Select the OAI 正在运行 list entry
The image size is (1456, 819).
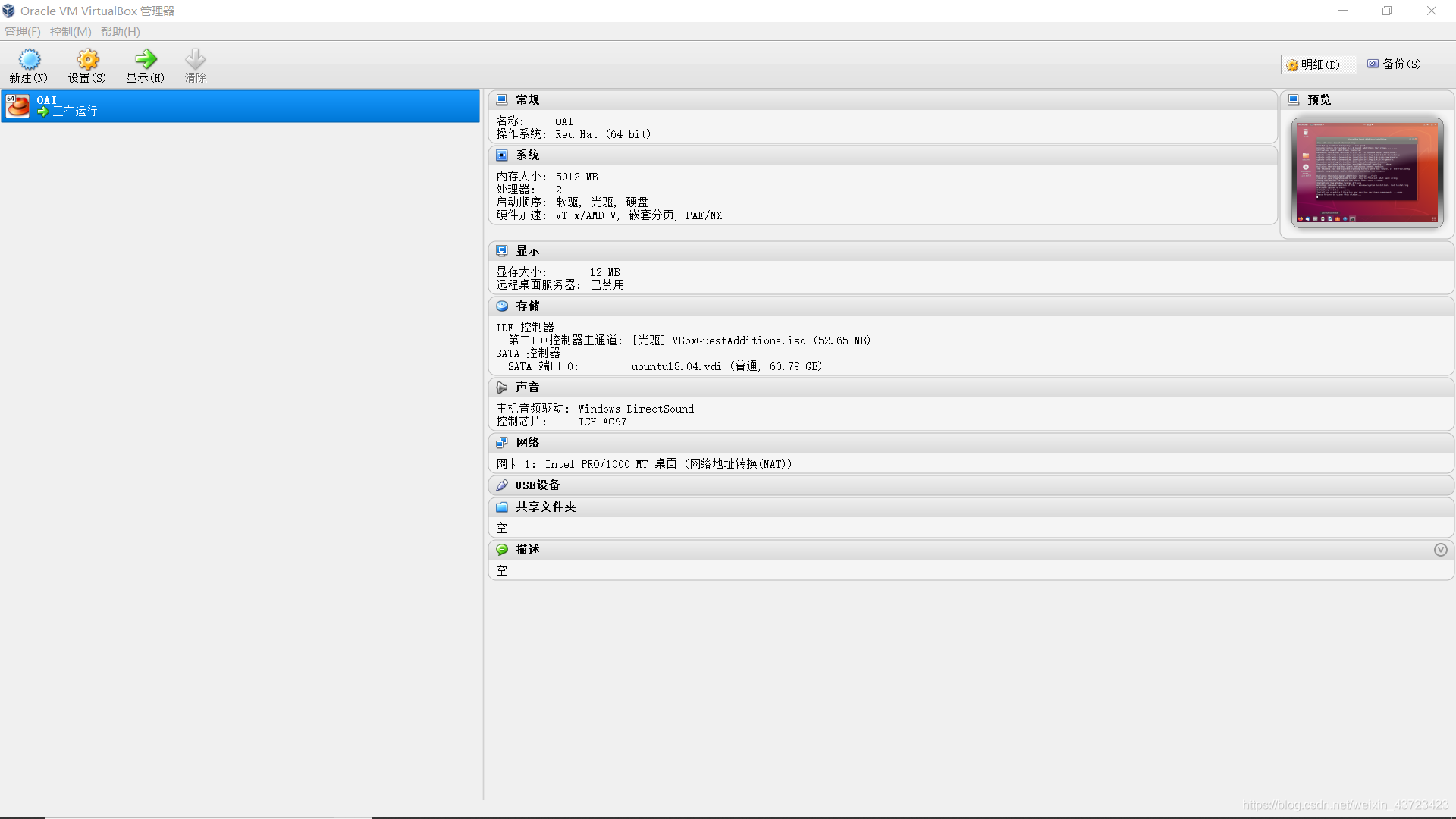(240, 106)
